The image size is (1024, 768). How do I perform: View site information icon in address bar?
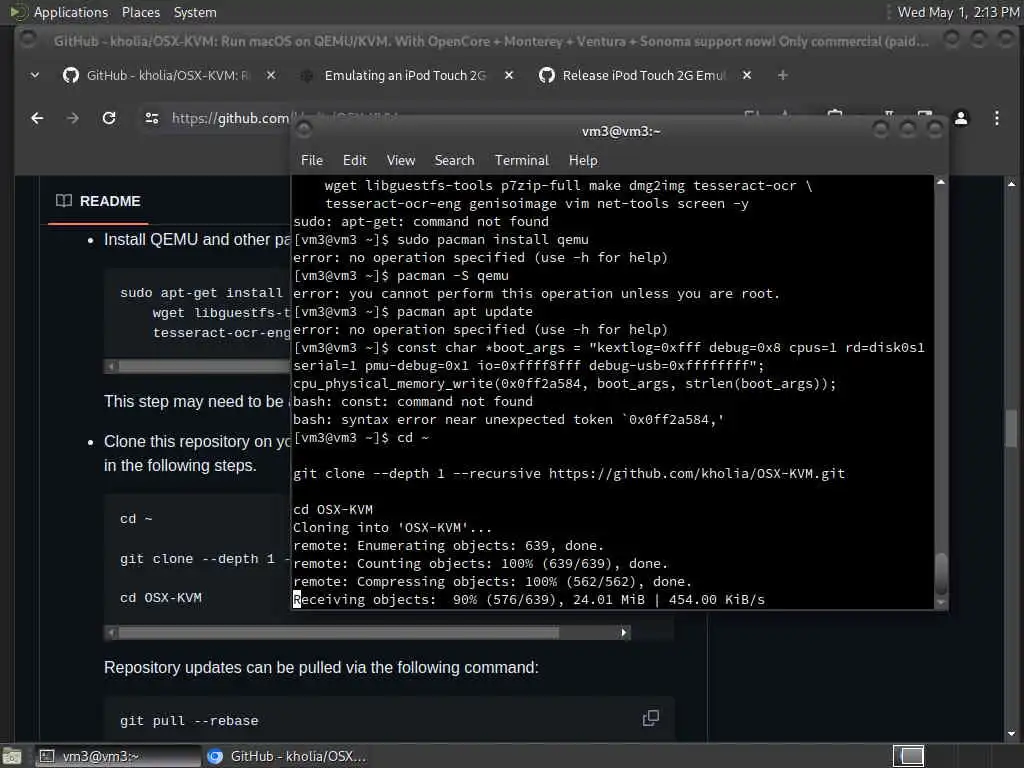152,118
